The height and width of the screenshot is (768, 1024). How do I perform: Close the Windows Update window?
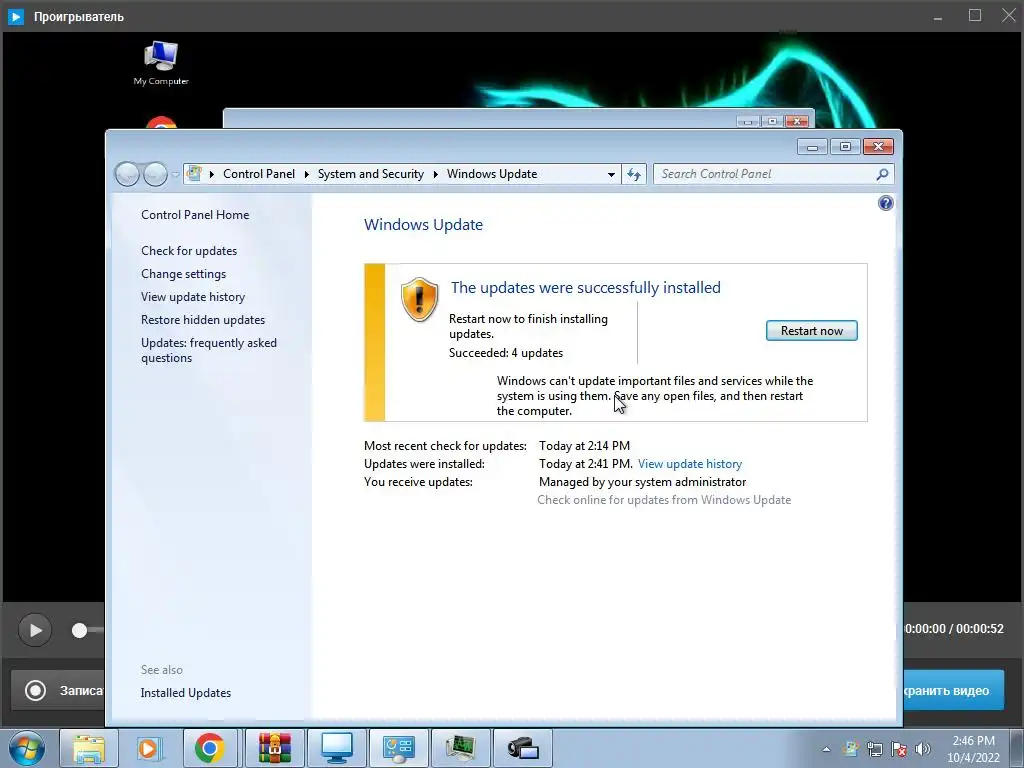pyautogui.click(x=878, y=147)
